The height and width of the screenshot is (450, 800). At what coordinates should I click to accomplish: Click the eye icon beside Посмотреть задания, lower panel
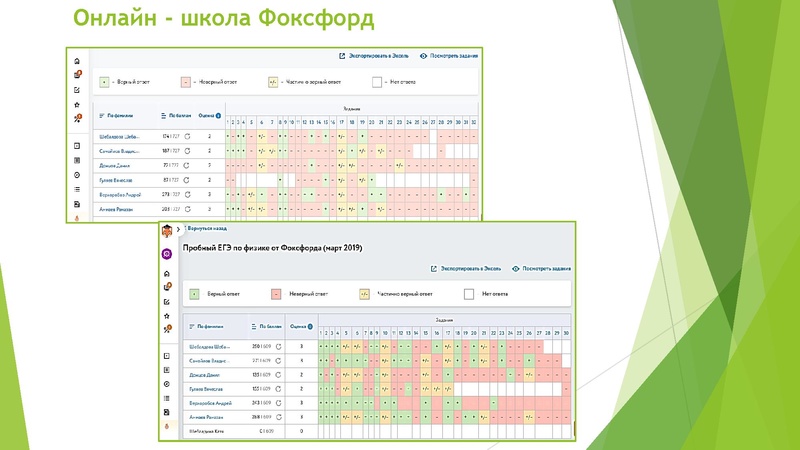[x=515, y=269]
